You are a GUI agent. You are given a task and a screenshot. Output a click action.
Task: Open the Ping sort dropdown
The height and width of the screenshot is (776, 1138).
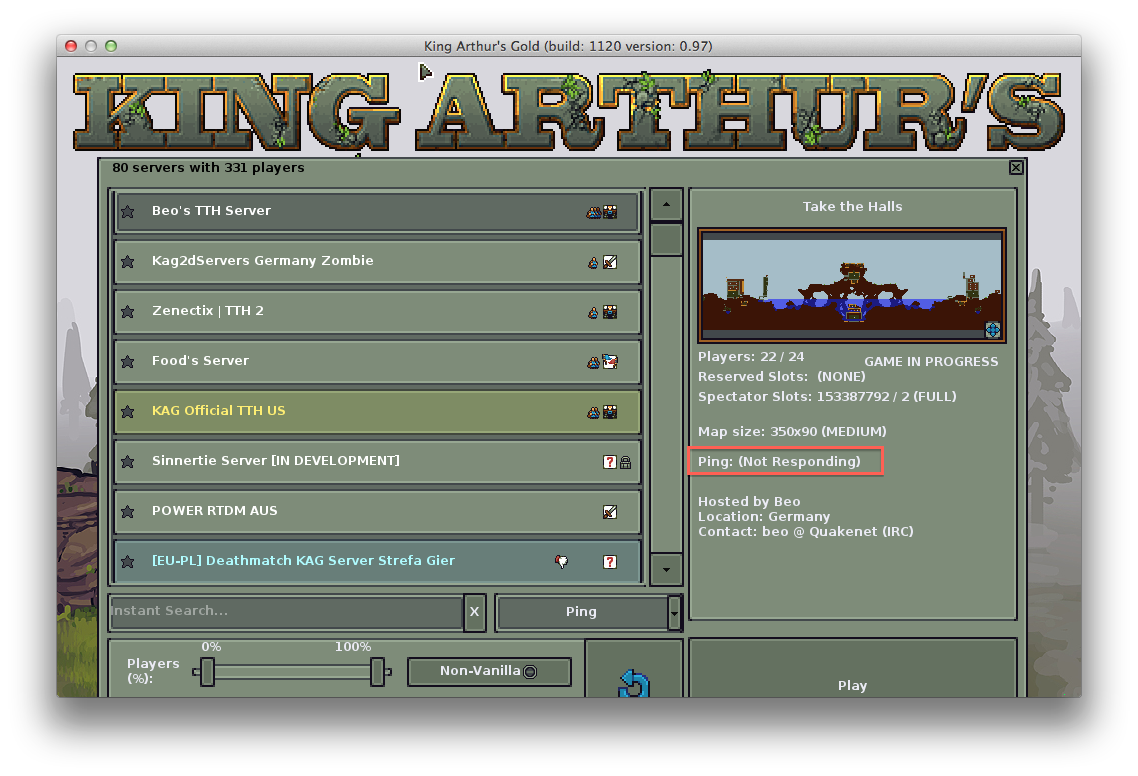point(675,613)
